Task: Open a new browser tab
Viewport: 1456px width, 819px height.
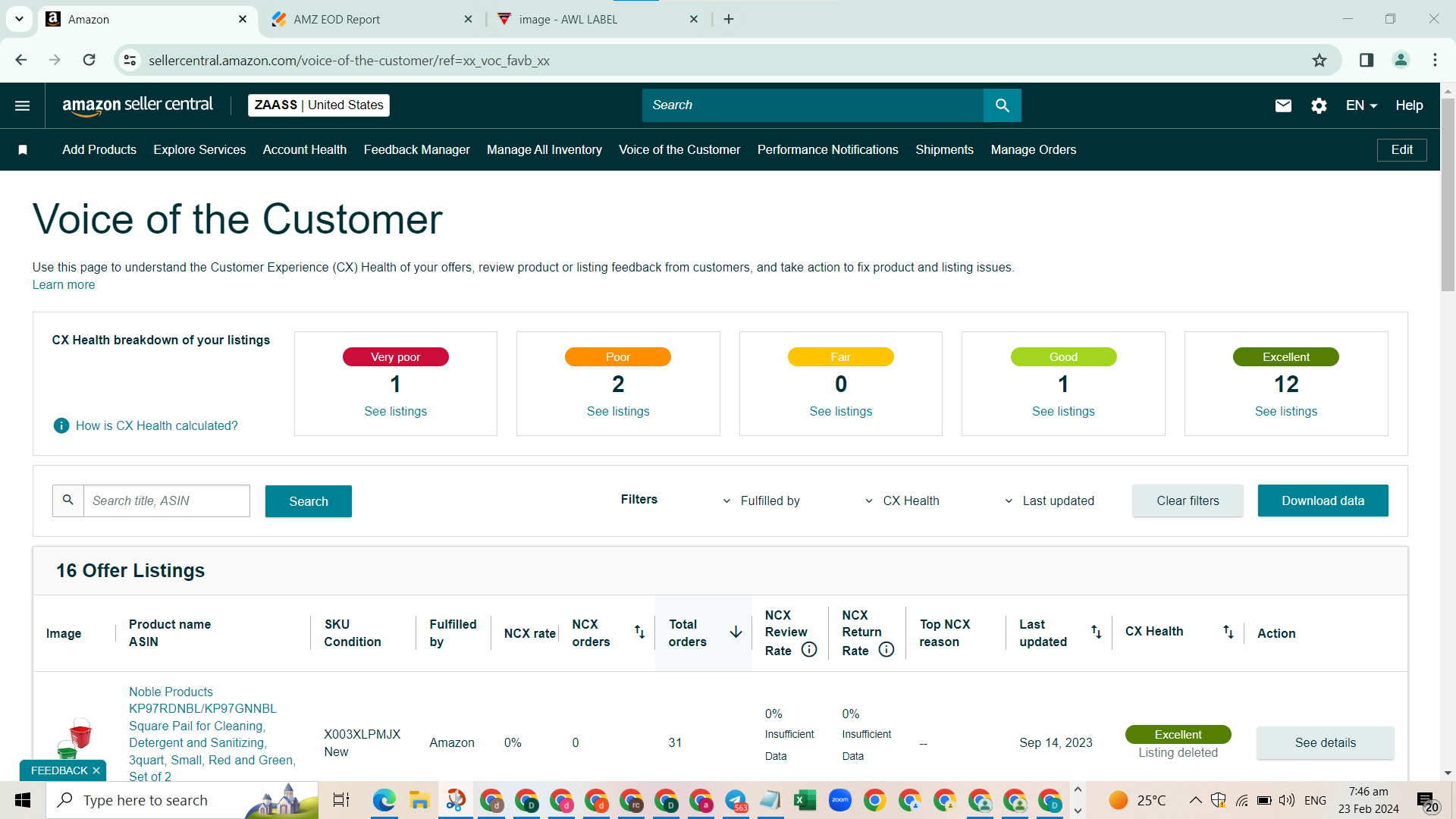Action: coord(729,19)
